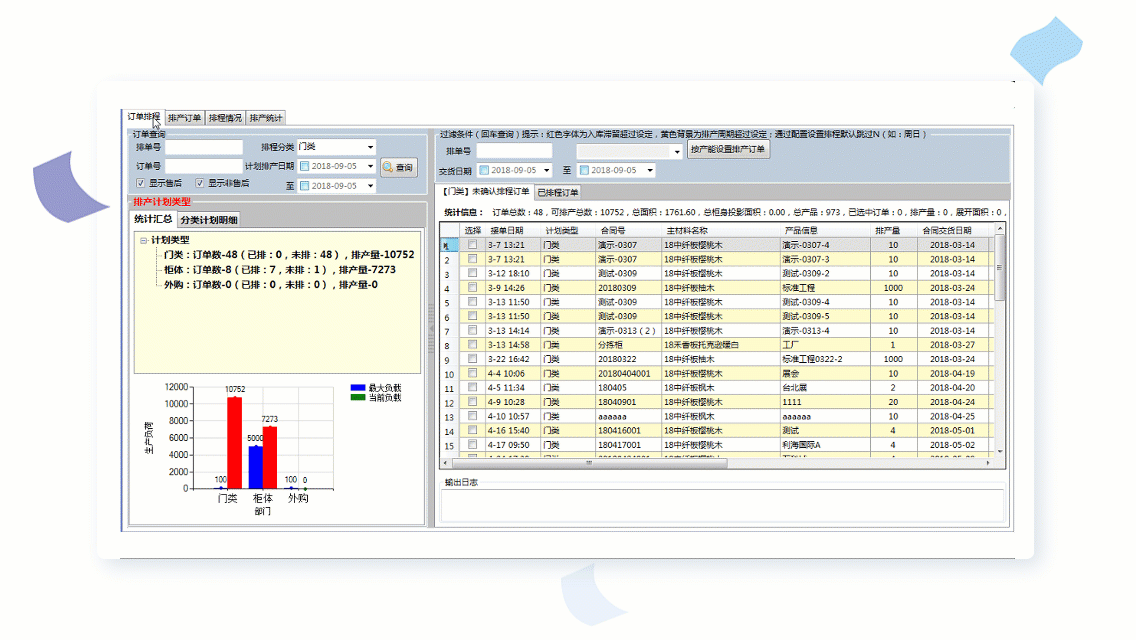Image resolution: width=1136 pixels, height=640 pixels.
Task: Open empty combo box beside filter 排单号
Action: [x=676, y=151]
